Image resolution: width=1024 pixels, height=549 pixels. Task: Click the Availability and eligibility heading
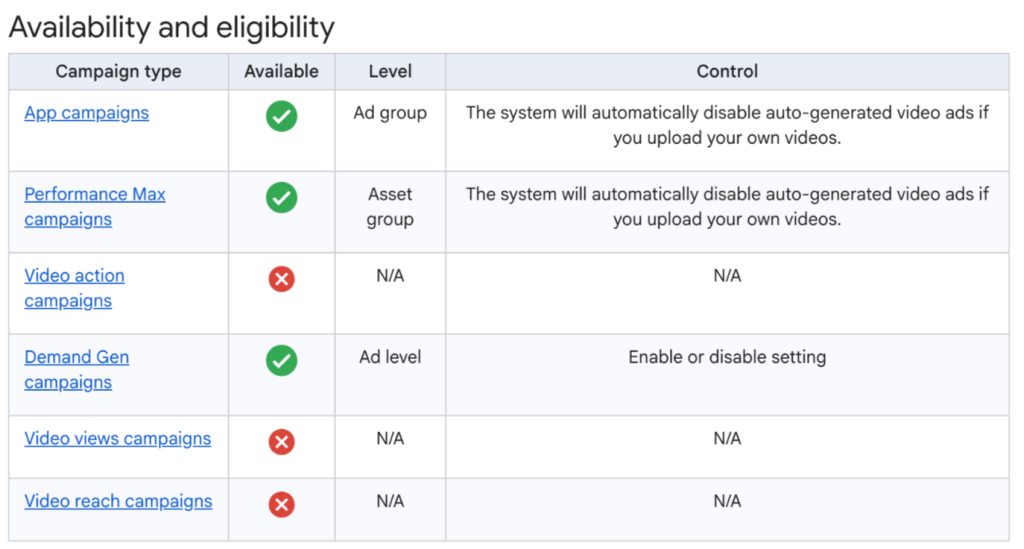pos(171,27)
